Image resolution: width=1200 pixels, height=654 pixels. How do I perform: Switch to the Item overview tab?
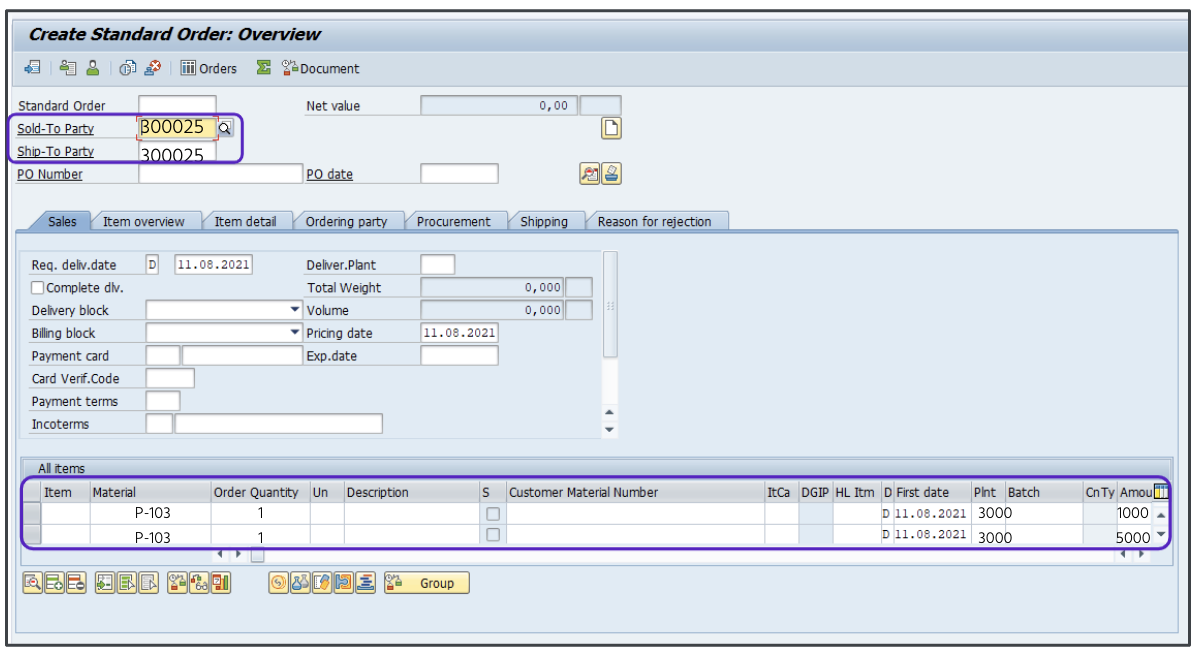(144, 221)
